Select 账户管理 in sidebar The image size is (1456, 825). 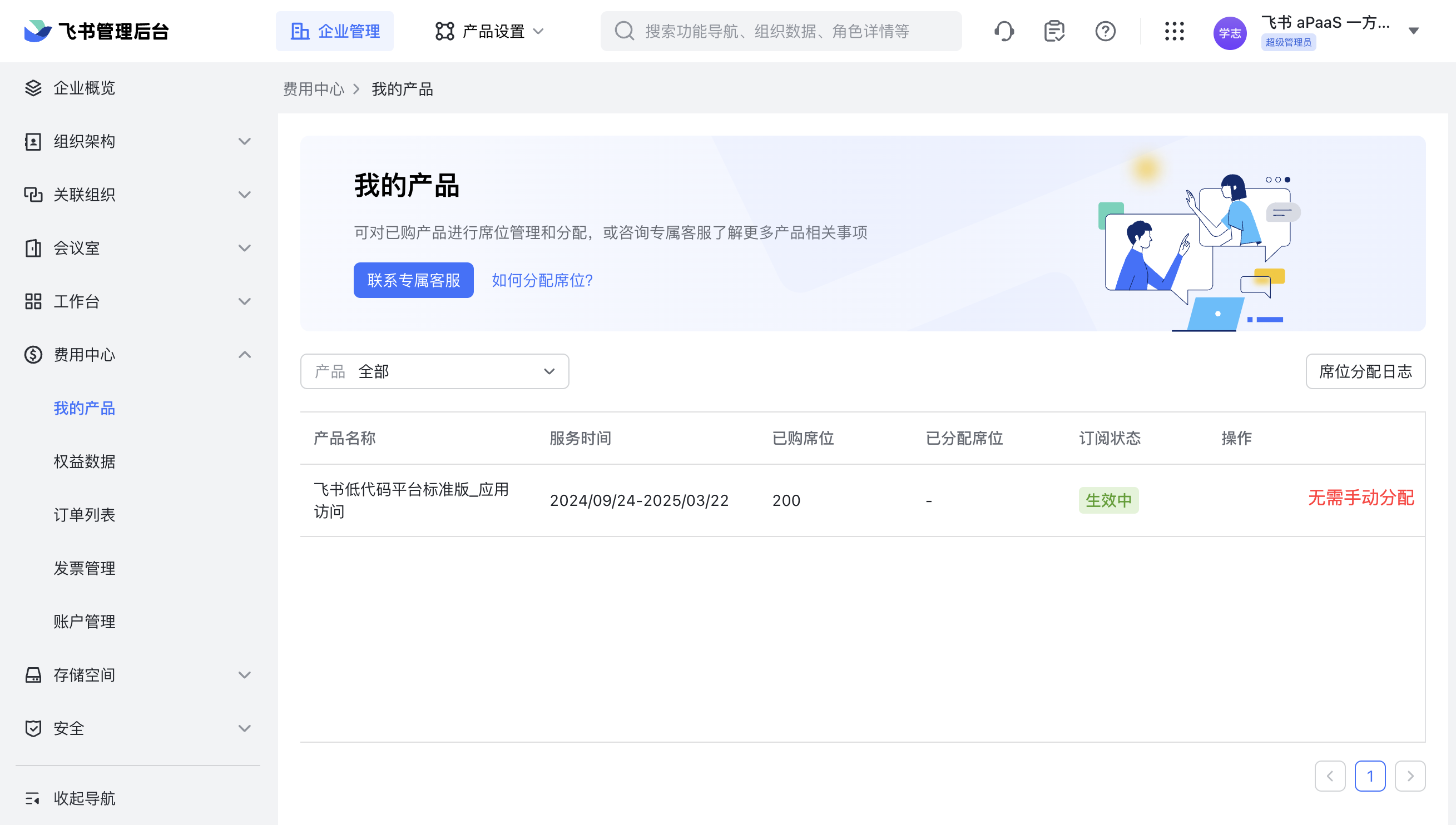pyautogui.click(x=85, y=622)
